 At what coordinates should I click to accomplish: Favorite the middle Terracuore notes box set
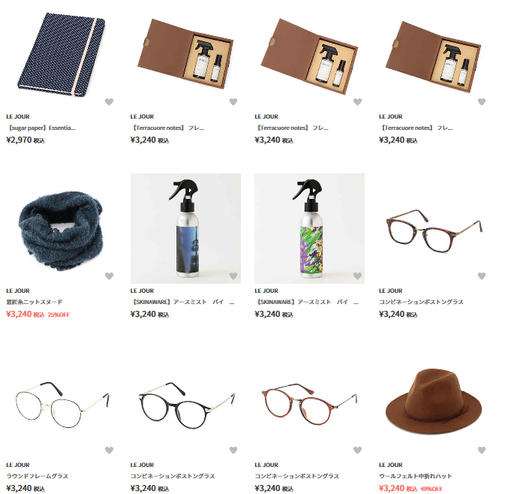point(357,102)
